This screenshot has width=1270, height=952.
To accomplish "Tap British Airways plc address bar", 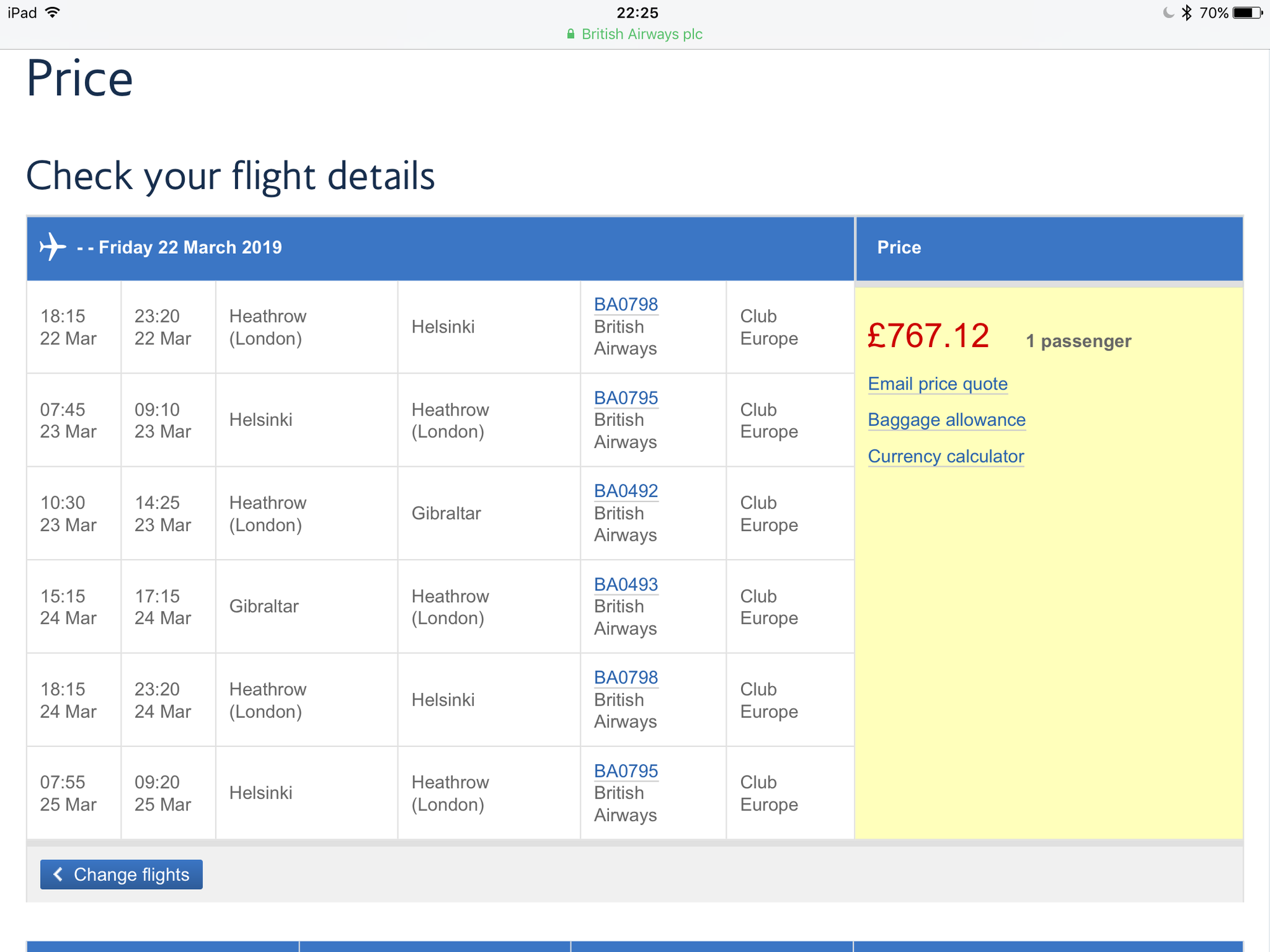I will pos(635,34).
